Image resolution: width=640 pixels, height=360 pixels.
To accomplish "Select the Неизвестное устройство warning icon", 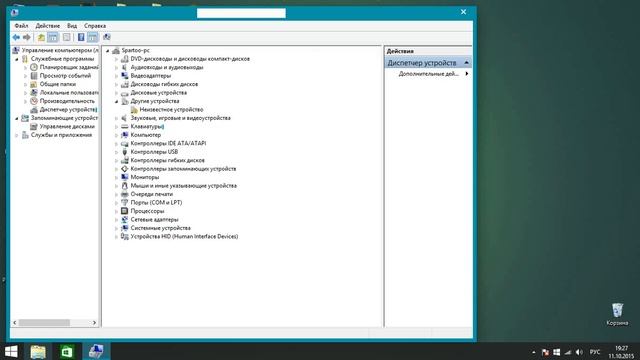I will (x=134, y=109).
